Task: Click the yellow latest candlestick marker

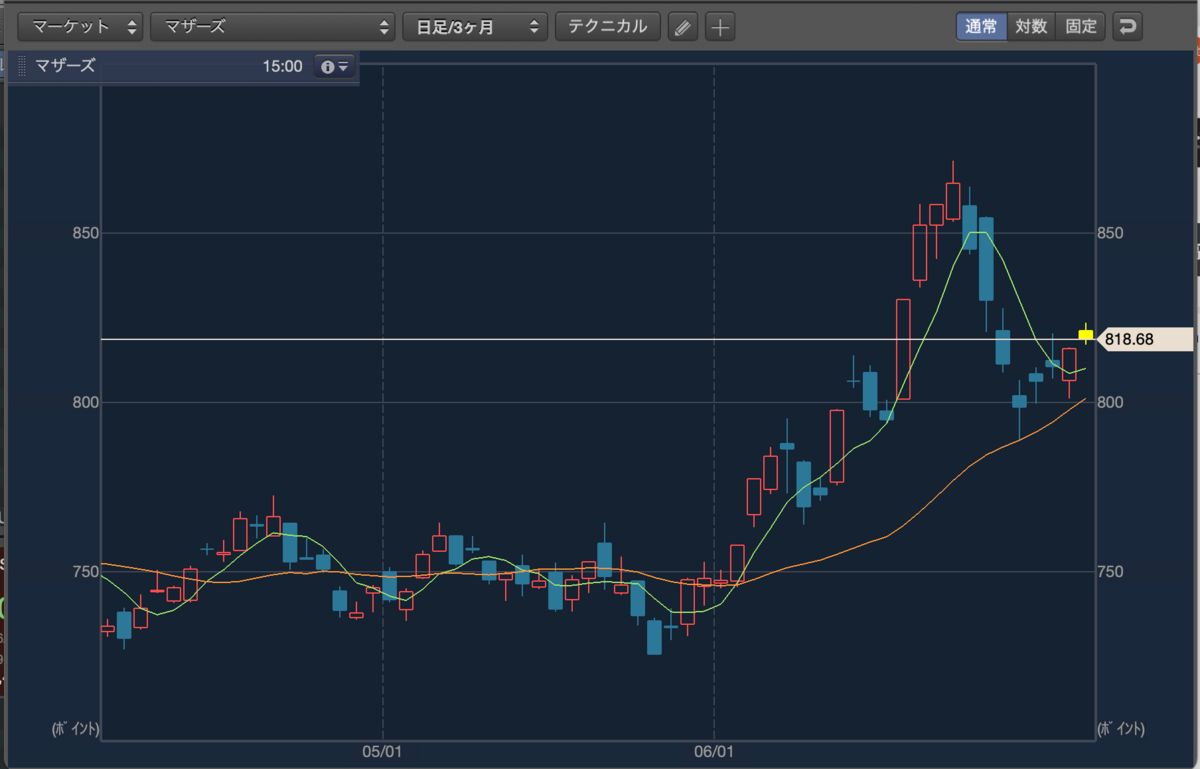Action: [1085, 336]
